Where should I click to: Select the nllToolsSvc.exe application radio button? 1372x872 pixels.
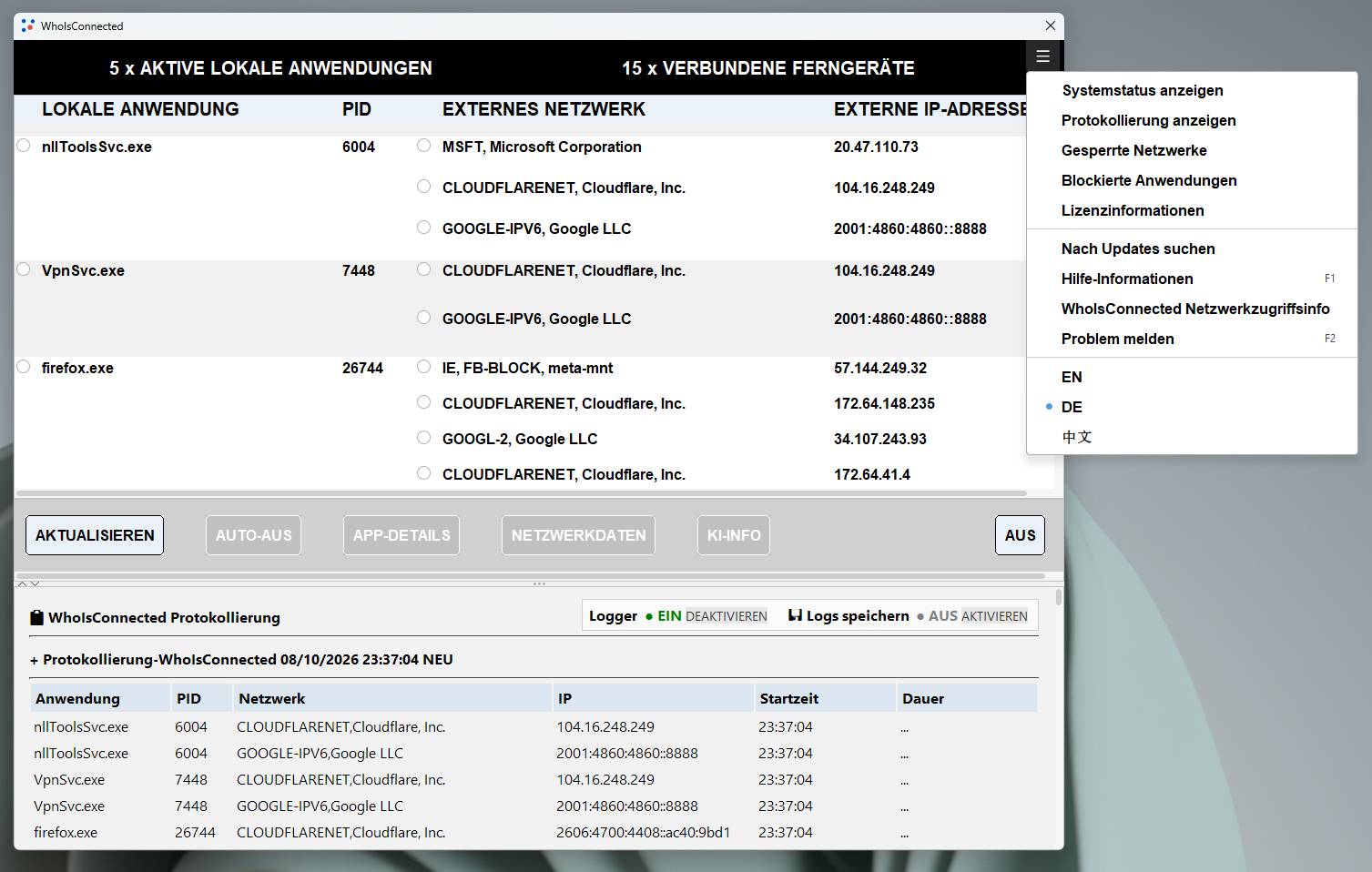pos(24,146)
